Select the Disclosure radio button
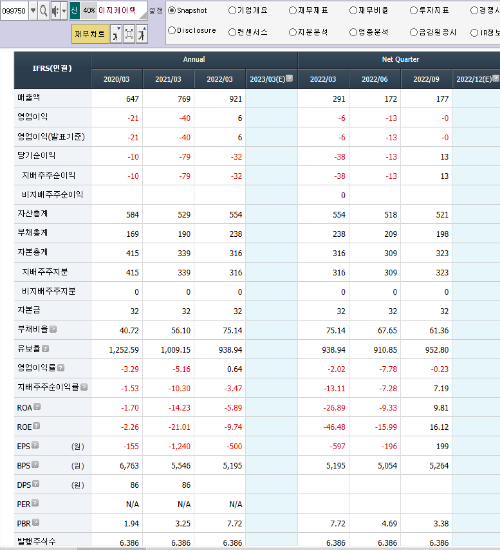The image size is (500, 550). [172, 31]
